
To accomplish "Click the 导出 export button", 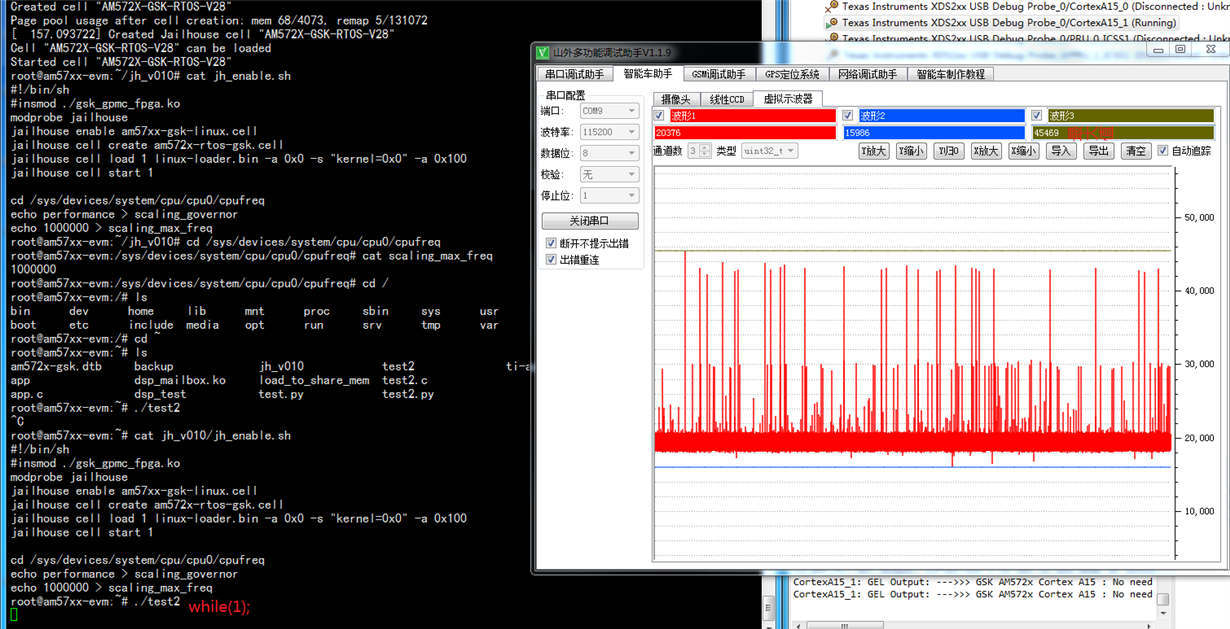I will (1099, 151).
